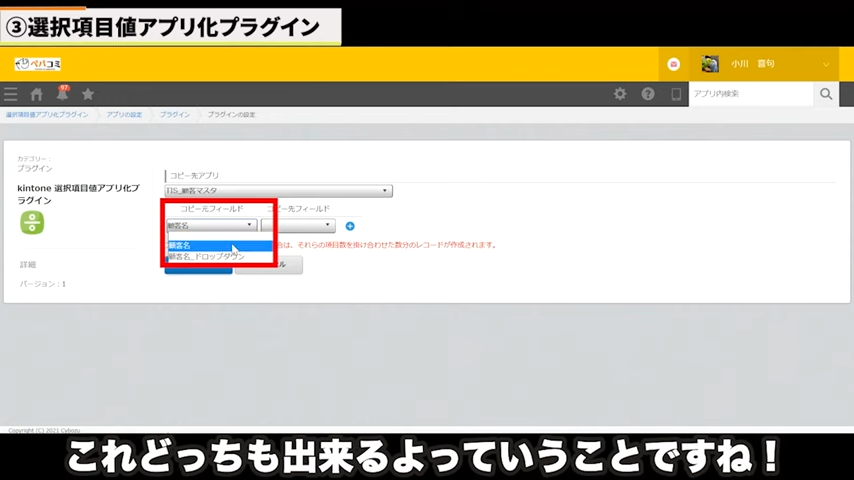Open the コピー先アプリ dropdown

click(x=278, y=191)
